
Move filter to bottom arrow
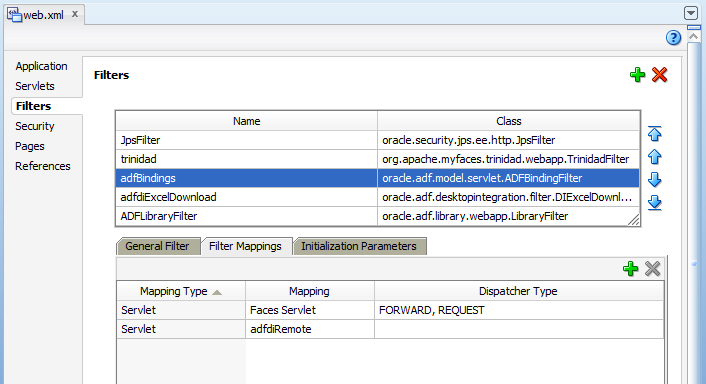(x=654, y=203)
